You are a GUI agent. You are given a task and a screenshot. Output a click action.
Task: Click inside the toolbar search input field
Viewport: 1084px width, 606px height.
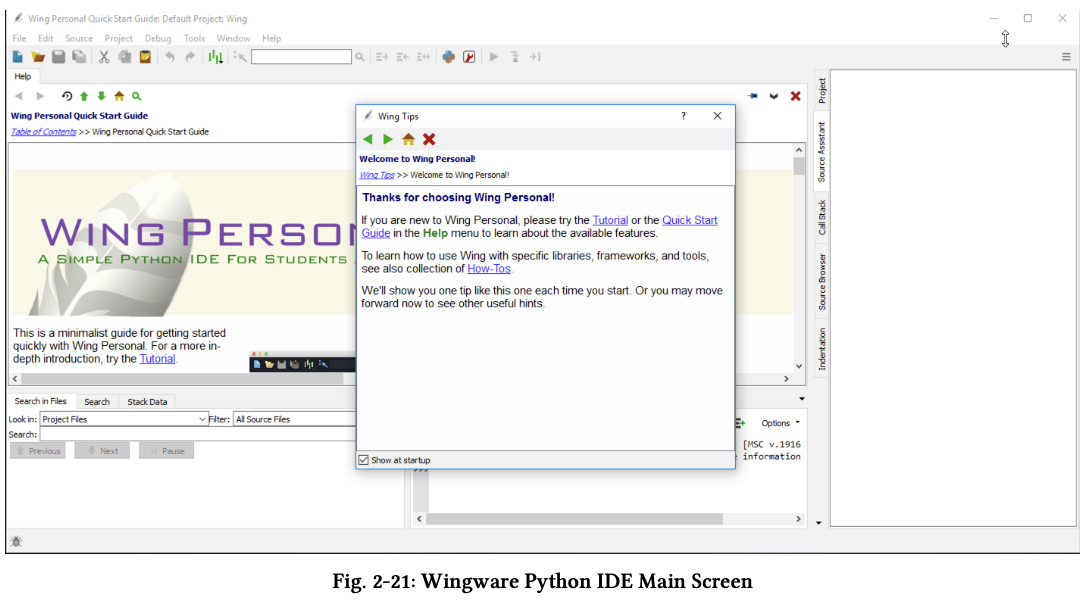(301, 57)
